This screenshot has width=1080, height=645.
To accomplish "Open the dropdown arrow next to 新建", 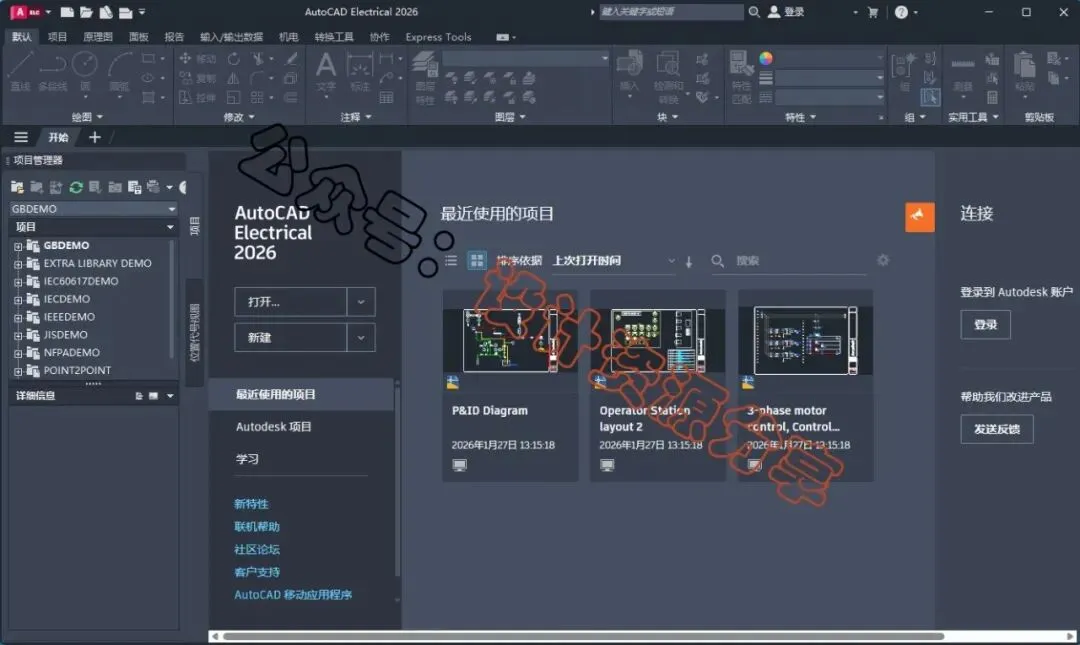I will [x=361, y=338].
